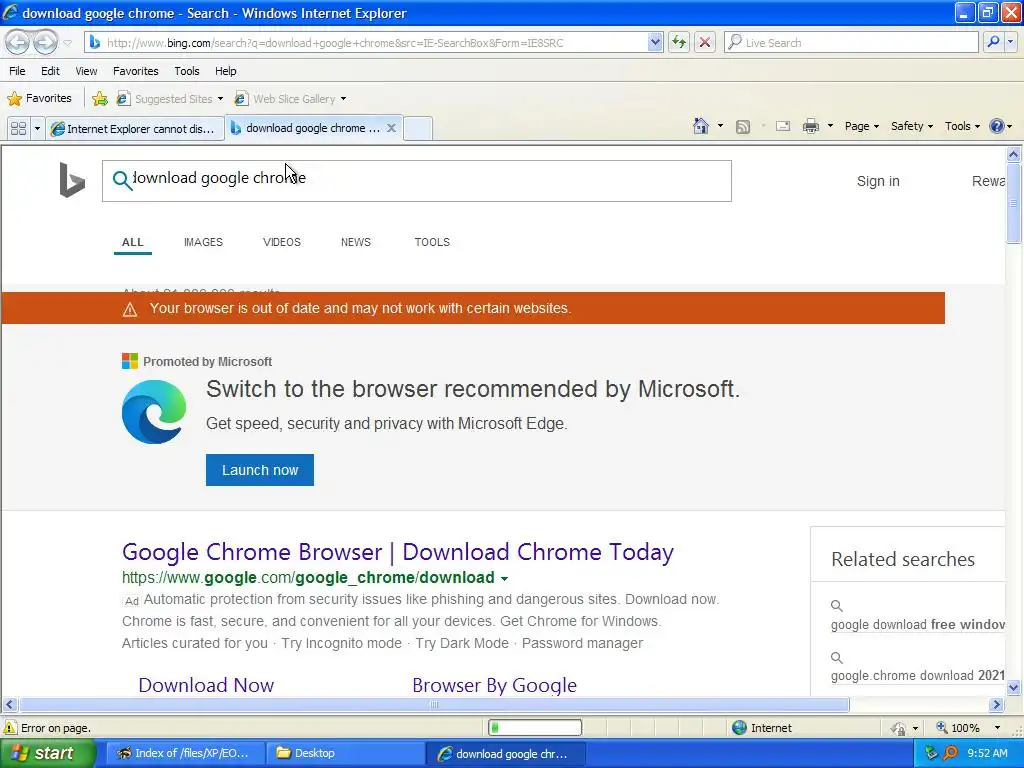Image resolution: width=1024 pixels, height=768 pixels.
Task: Open the Favorites menu
Action: (135, 71)
